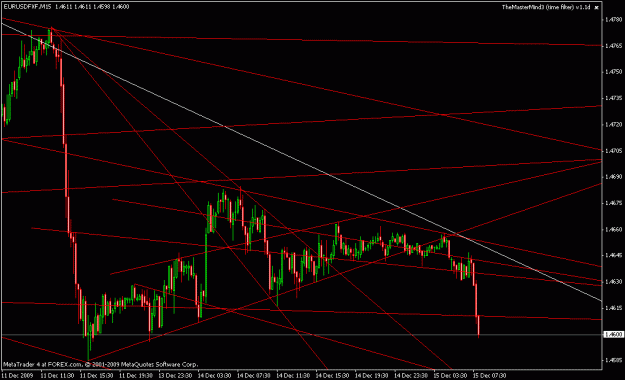Click the 1.4735 price axis label
Image resolution: width=625 pixels, height=380 pixels.
click(613, 98)
